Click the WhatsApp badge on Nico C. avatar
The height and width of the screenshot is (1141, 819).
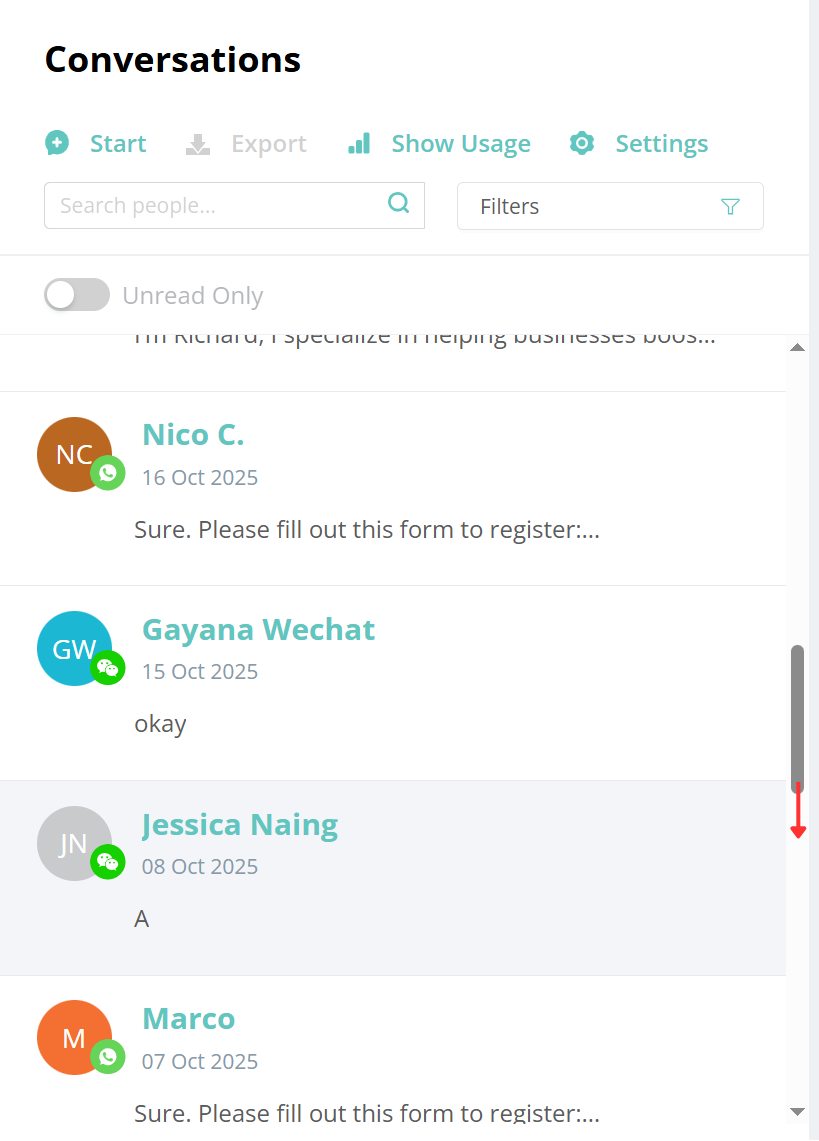(x=108, y=473)
